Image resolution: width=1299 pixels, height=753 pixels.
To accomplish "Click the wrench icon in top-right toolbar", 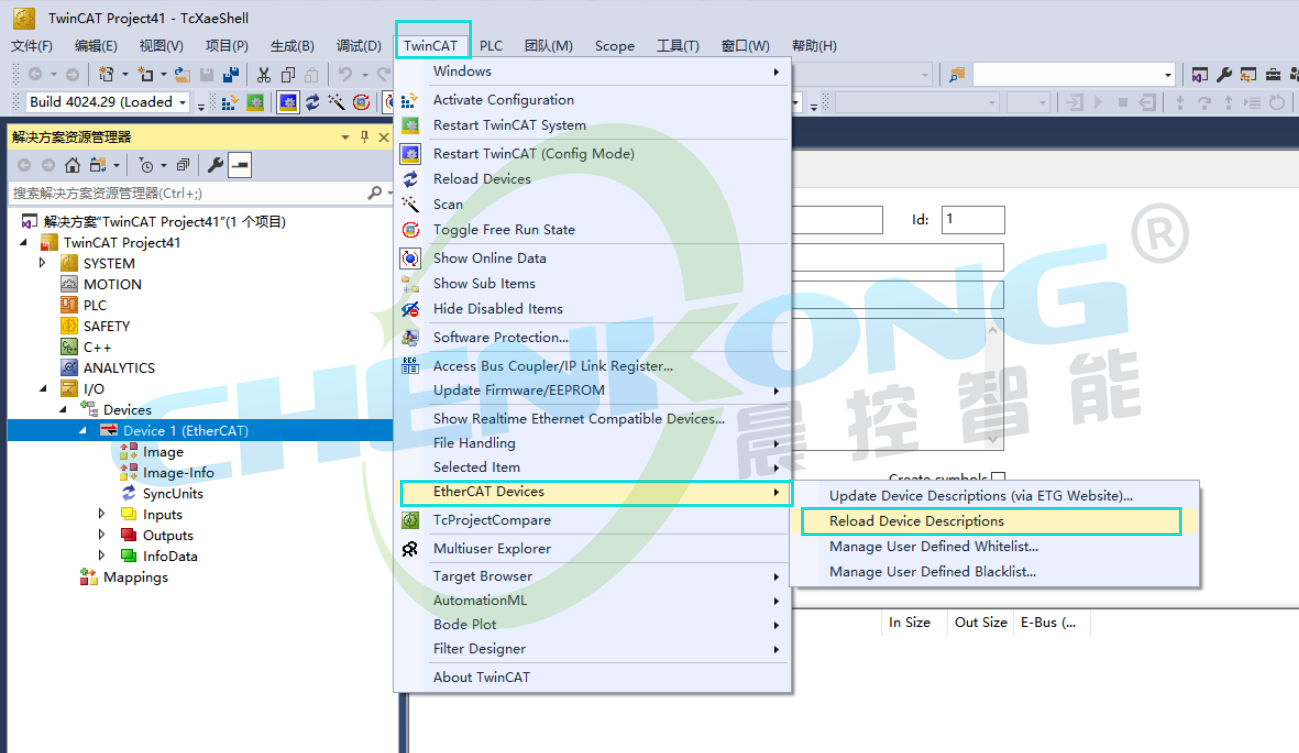I will pyautogui.click(x=1224, y=74).
